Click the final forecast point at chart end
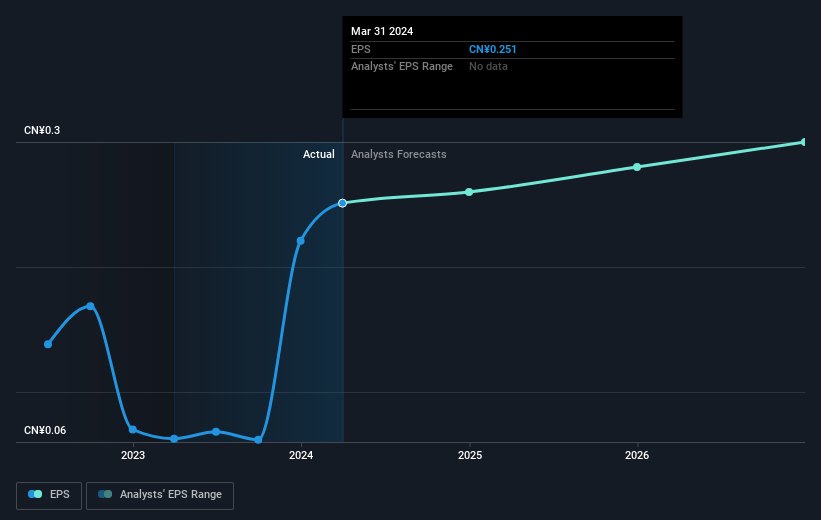Image resolution: width=821 pixels, height=520 pixels. (x=804, y=142)
